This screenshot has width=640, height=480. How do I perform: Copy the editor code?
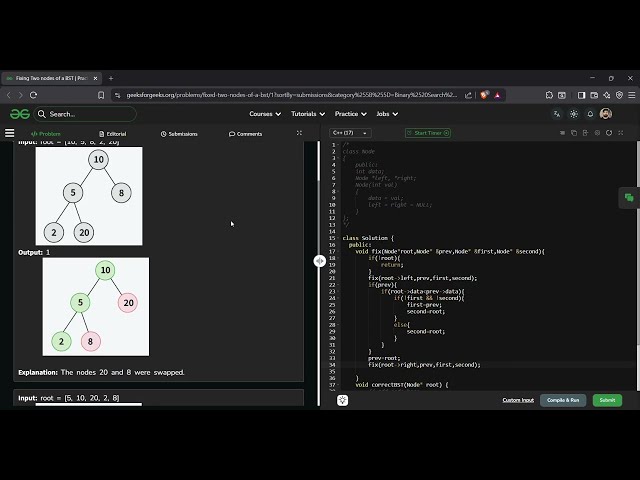click(574, 133)
